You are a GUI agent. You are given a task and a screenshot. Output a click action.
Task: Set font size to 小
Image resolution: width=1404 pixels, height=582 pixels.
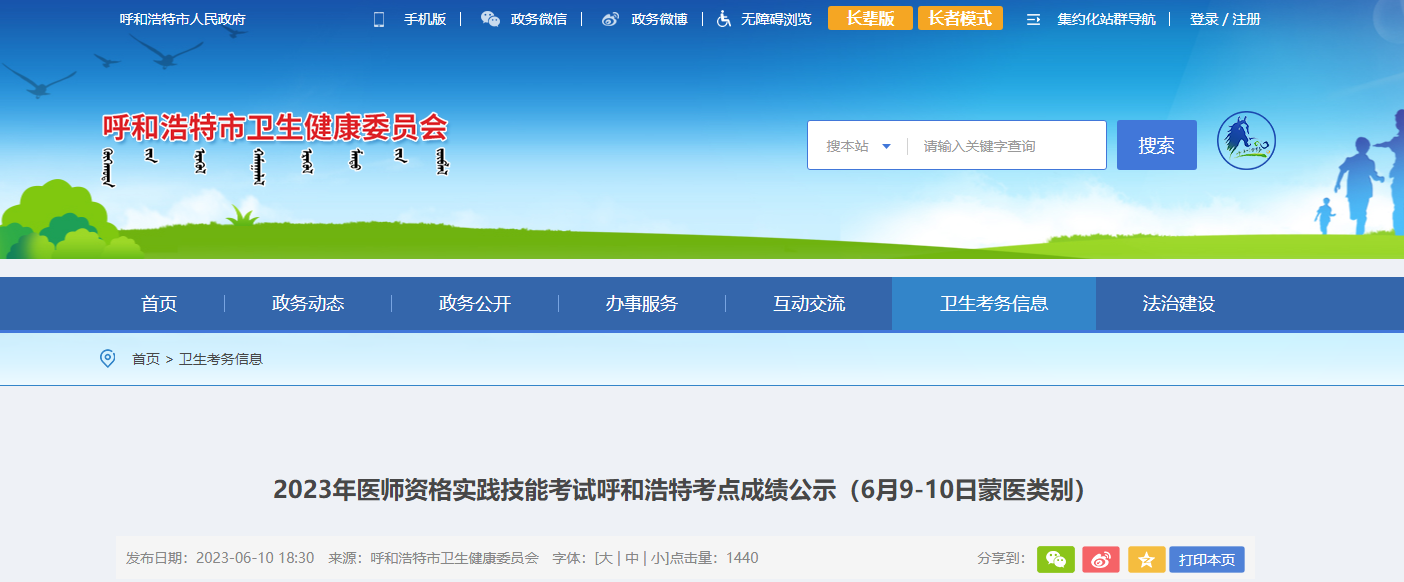tap(659, 558)
